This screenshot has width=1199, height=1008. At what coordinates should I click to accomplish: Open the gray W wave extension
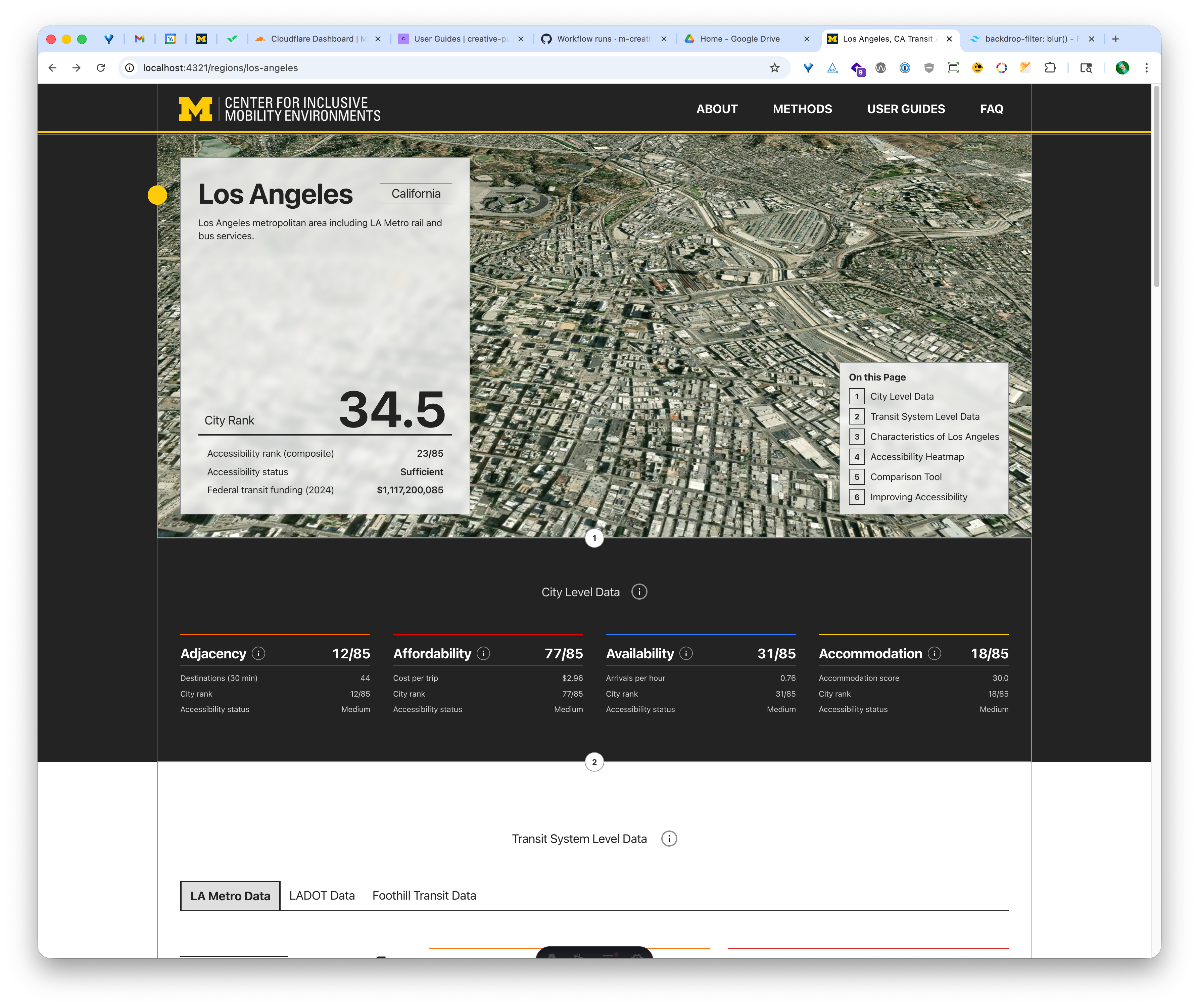(x=881, y=68)
